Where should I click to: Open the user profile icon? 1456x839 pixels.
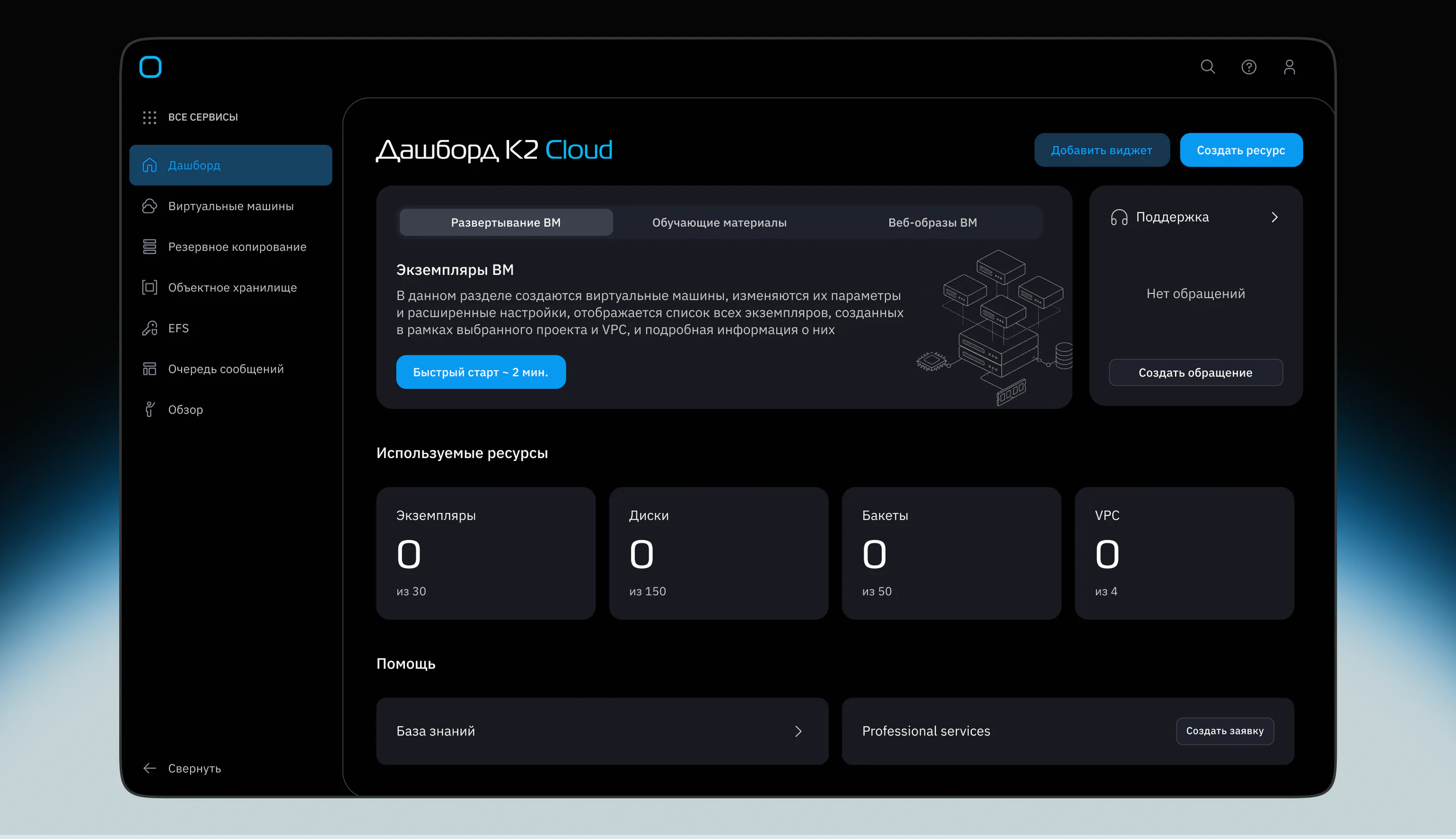(1289, 67)
